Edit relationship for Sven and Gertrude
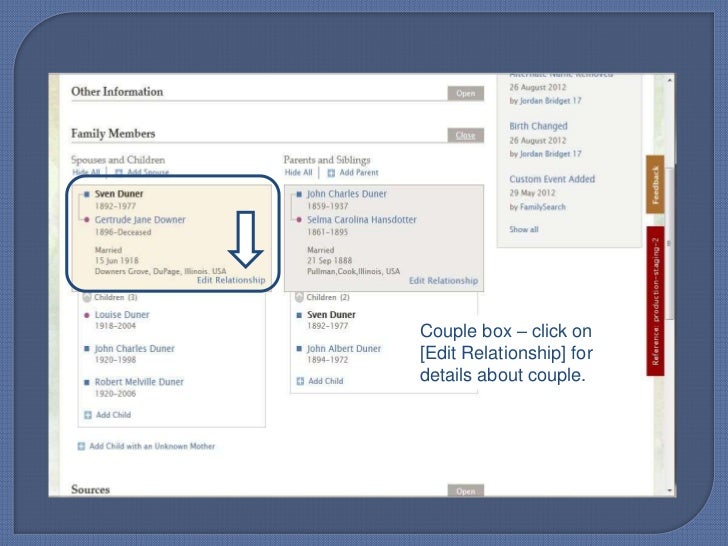728x546 pixels. tap(231, 280)
